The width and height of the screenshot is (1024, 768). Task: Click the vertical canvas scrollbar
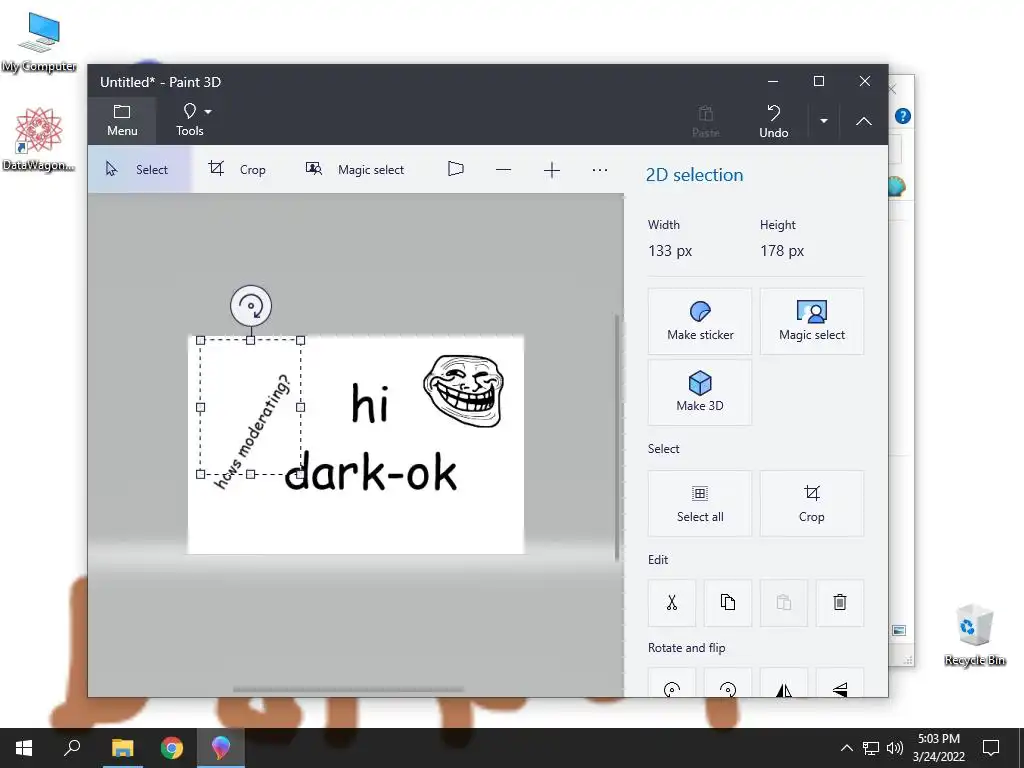(x=616, y=438)
